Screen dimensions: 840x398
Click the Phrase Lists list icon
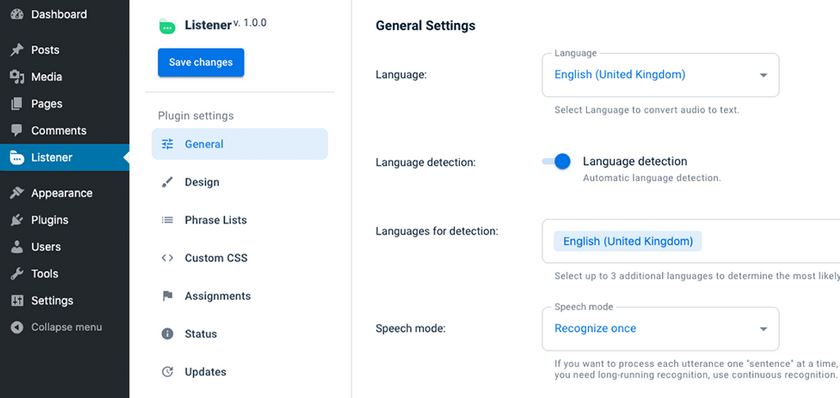coord(168,220)
